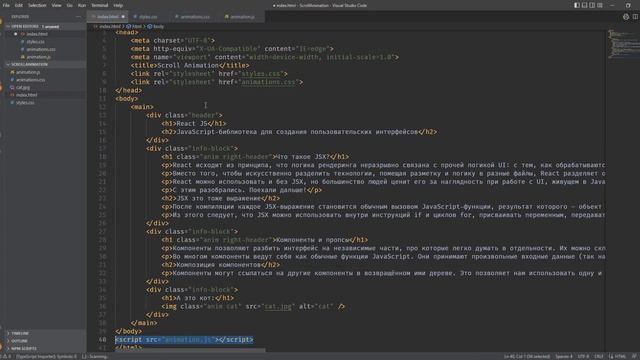Switch to the index.html editor tab
This screenshot has height=360, width=640.
tap(107, 17)
